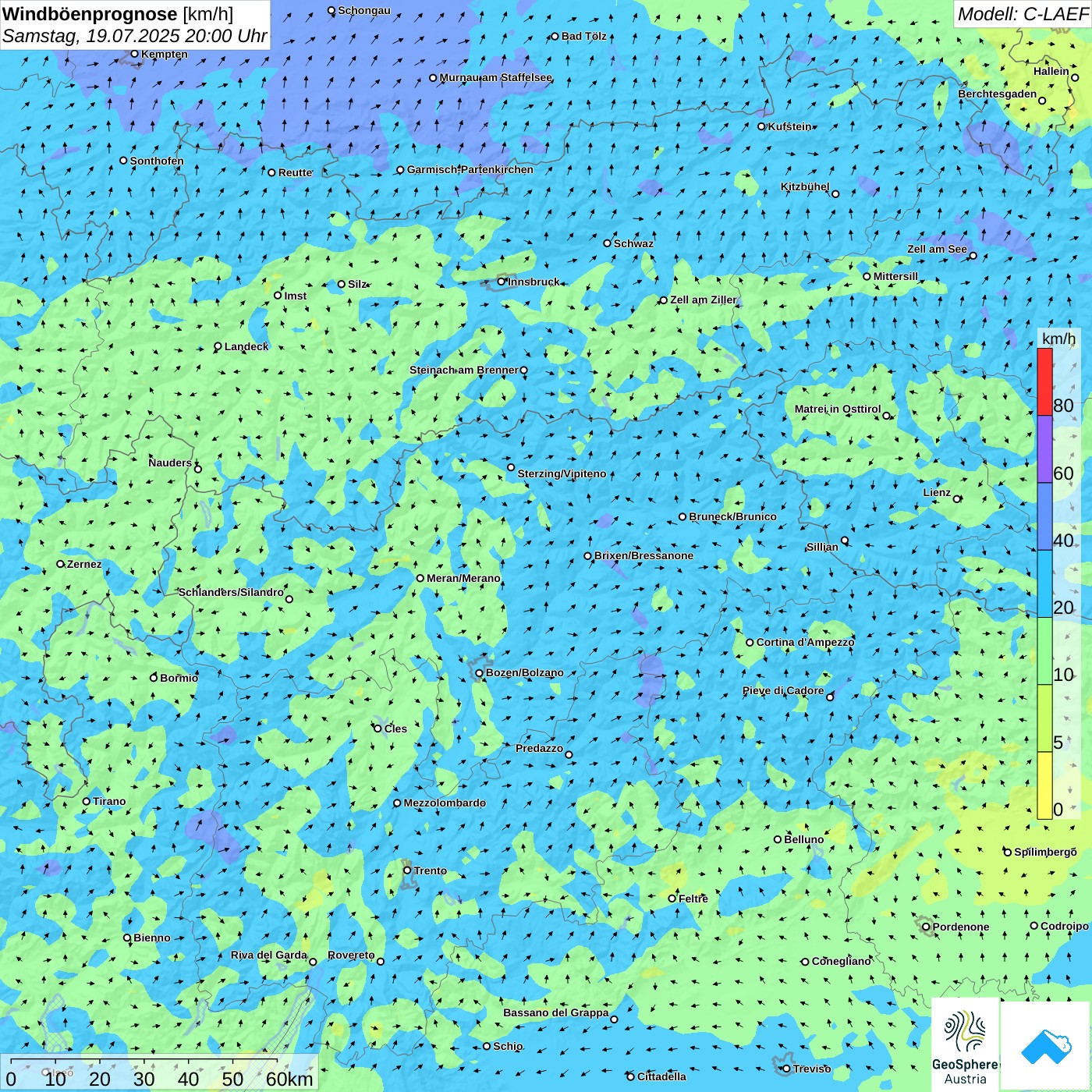Image resolution: width=1092 pixels, height=1092 pixels.
Task: Click the Berchtesgaden label
Action: tap(998, 94)
